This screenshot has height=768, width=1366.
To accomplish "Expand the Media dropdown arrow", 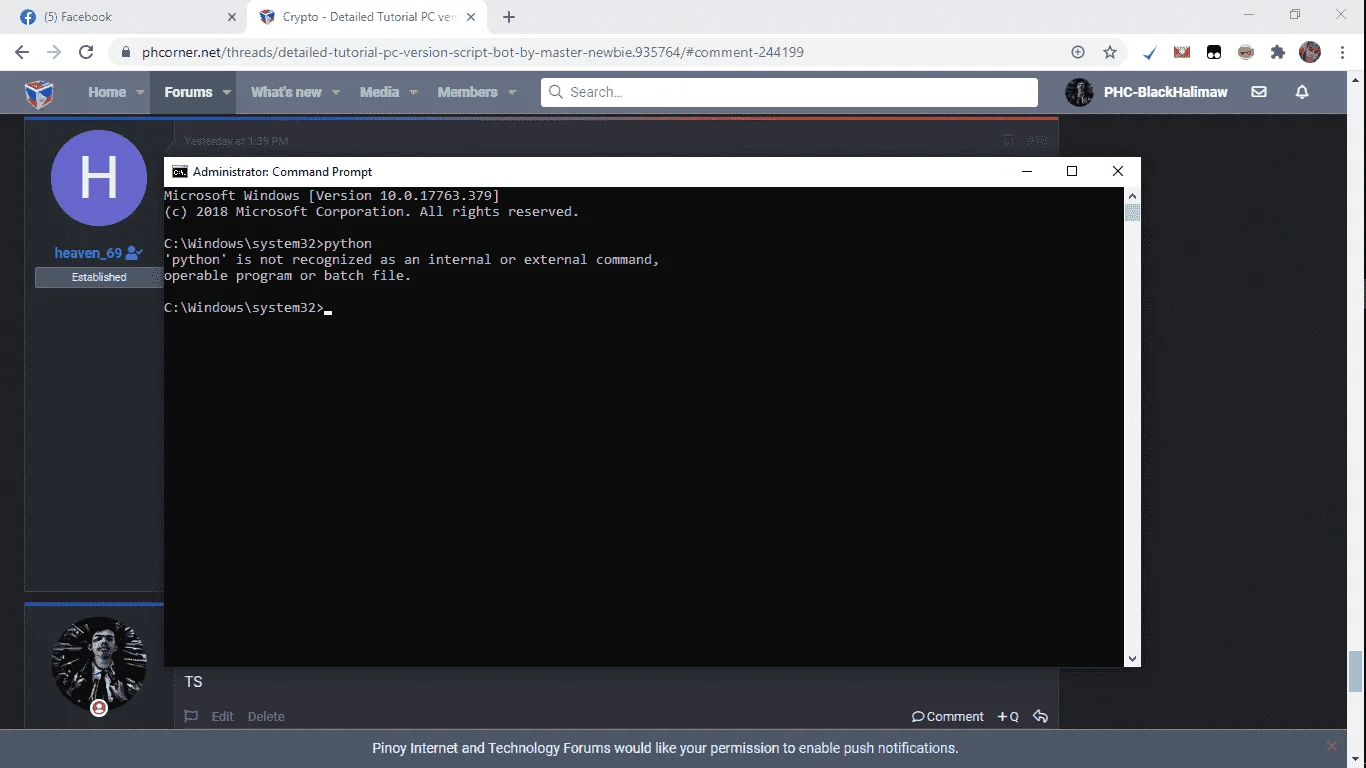I will (x=414, y=92).
